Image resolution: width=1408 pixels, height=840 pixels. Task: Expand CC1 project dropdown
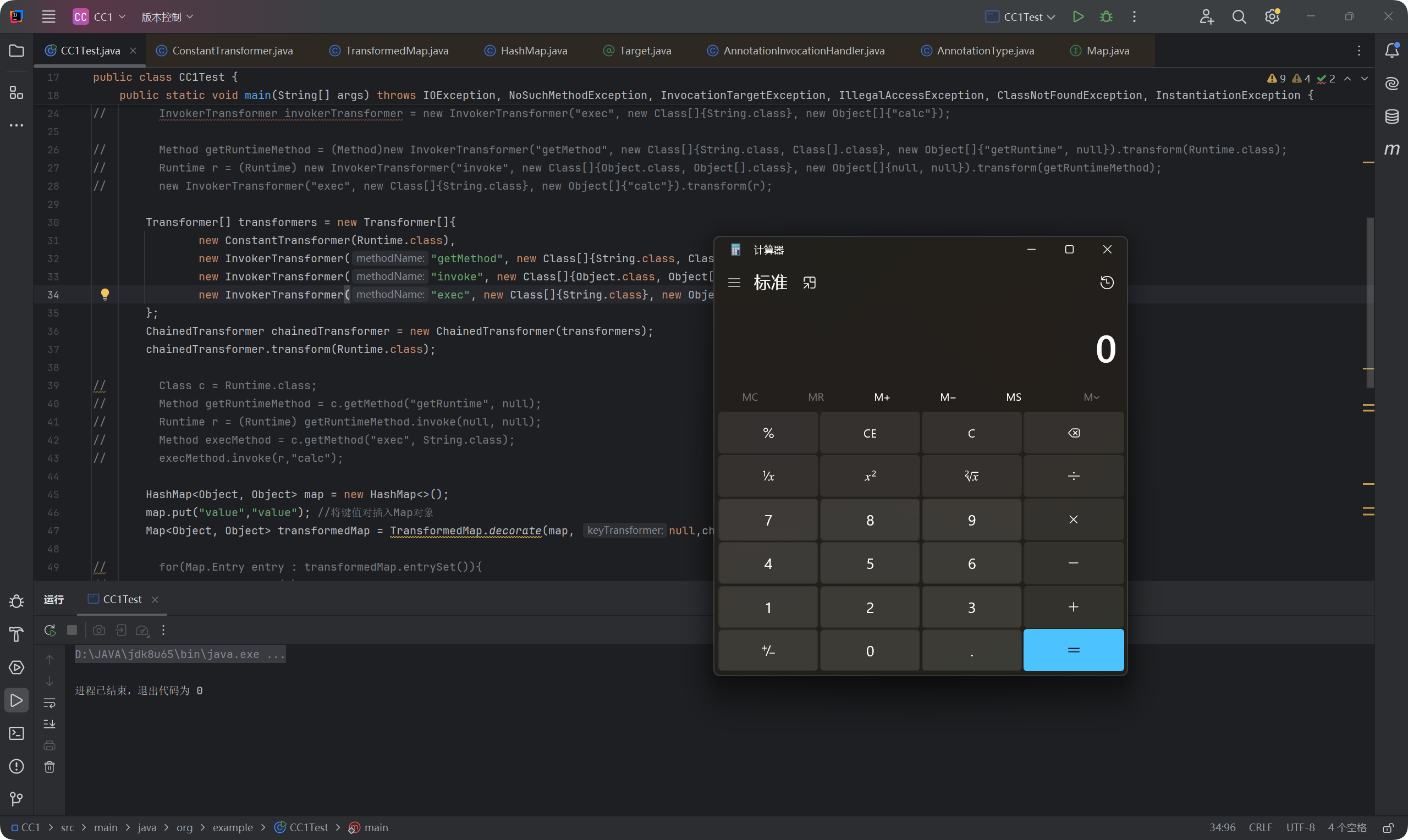pyautogui.click(x=99, y=17)
